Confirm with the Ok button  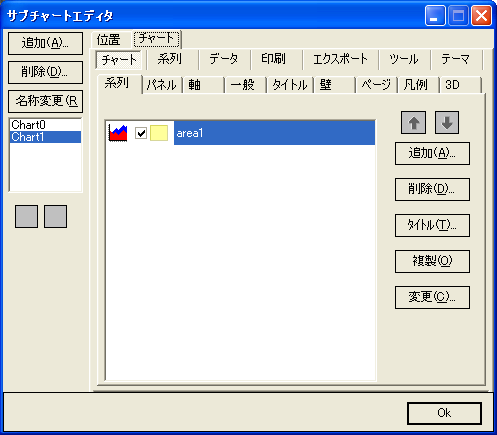pos(444,413)
